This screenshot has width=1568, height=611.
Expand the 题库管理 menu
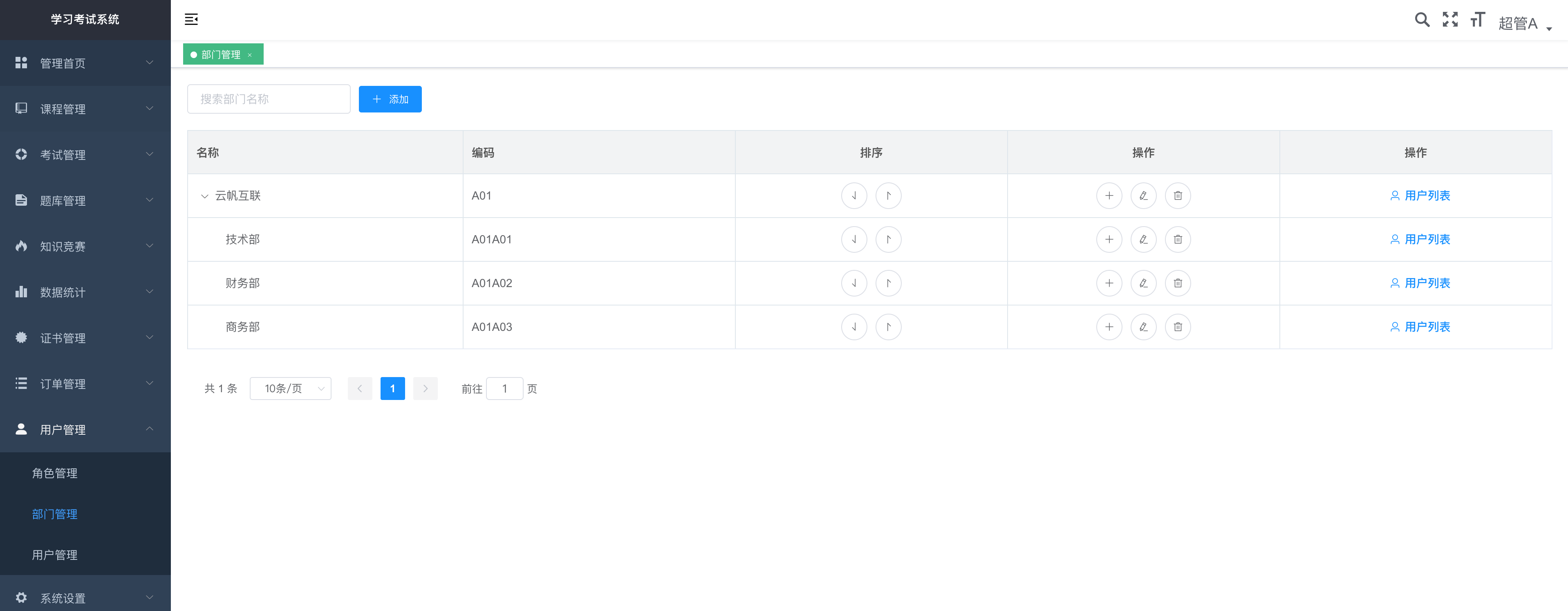[x=85, y=200]
